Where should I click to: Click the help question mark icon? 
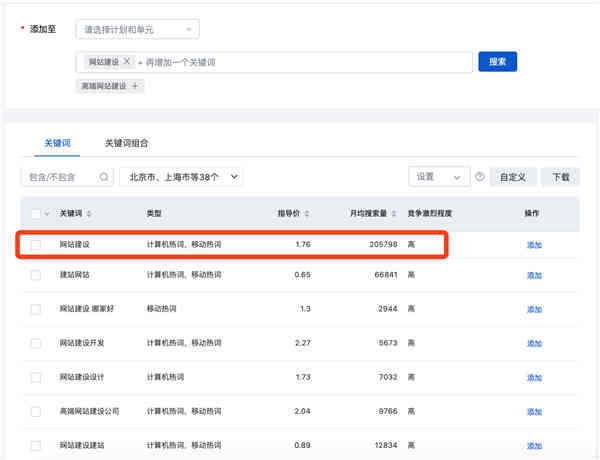pos(480,177)
